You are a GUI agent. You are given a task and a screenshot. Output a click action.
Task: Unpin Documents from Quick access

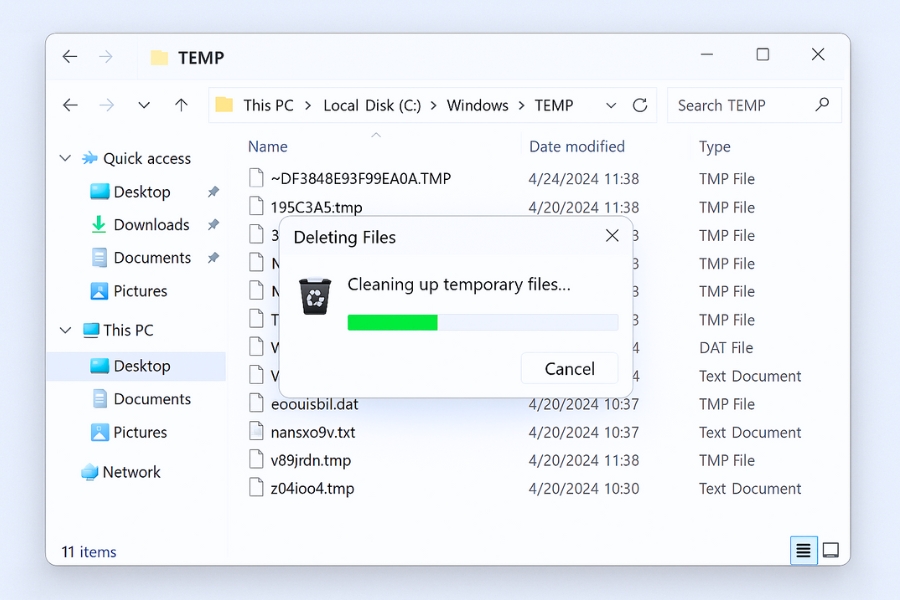(213, 258)
